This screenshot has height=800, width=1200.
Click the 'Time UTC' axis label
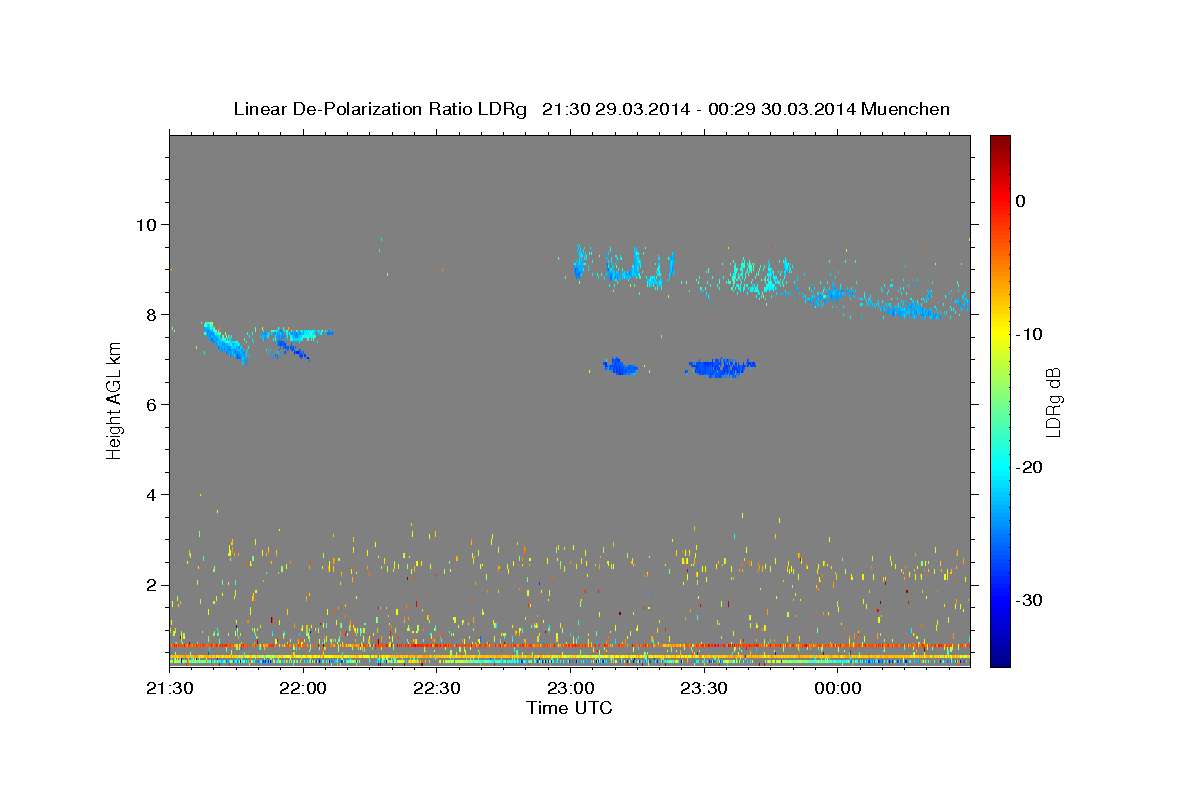click(569, 708)
